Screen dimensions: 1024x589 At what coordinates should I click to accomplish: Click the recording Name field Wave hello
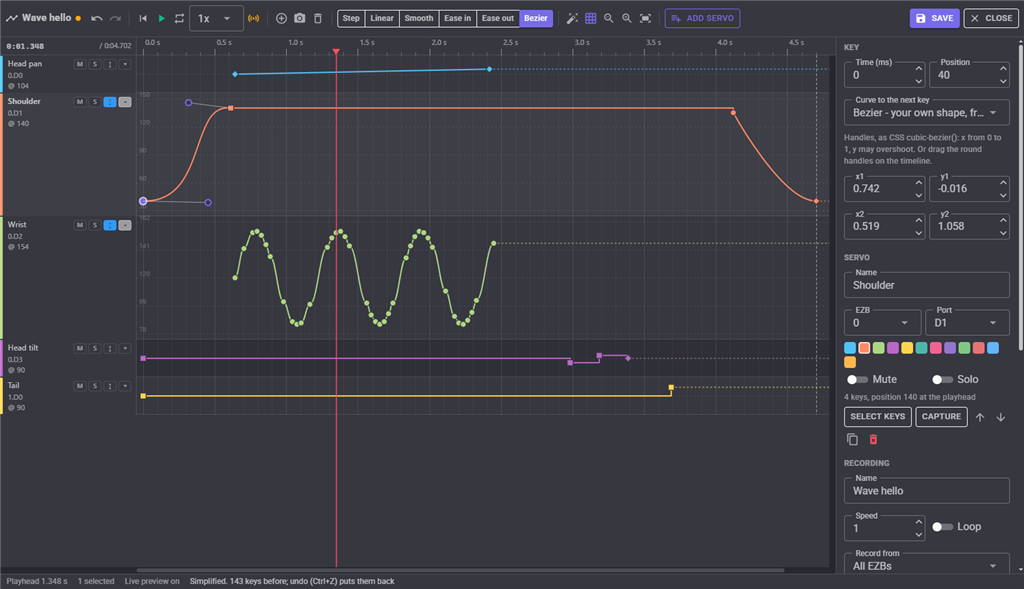[926, 491]
